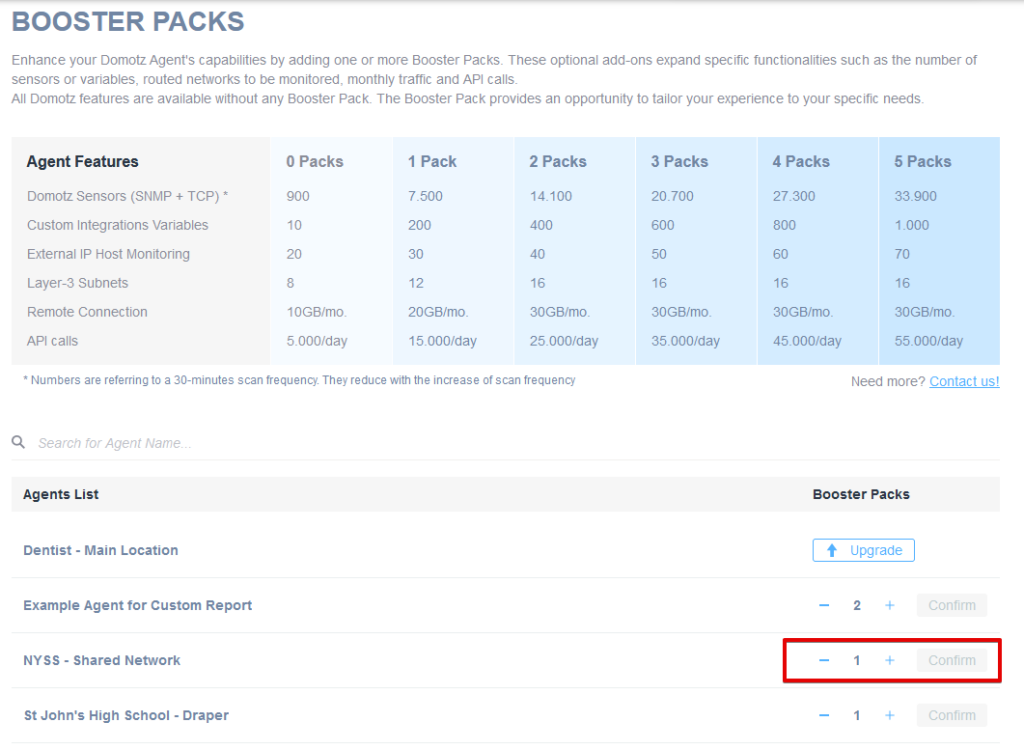
Task: Click Layer-3 Subnets row label
Action: pos(78,283)
